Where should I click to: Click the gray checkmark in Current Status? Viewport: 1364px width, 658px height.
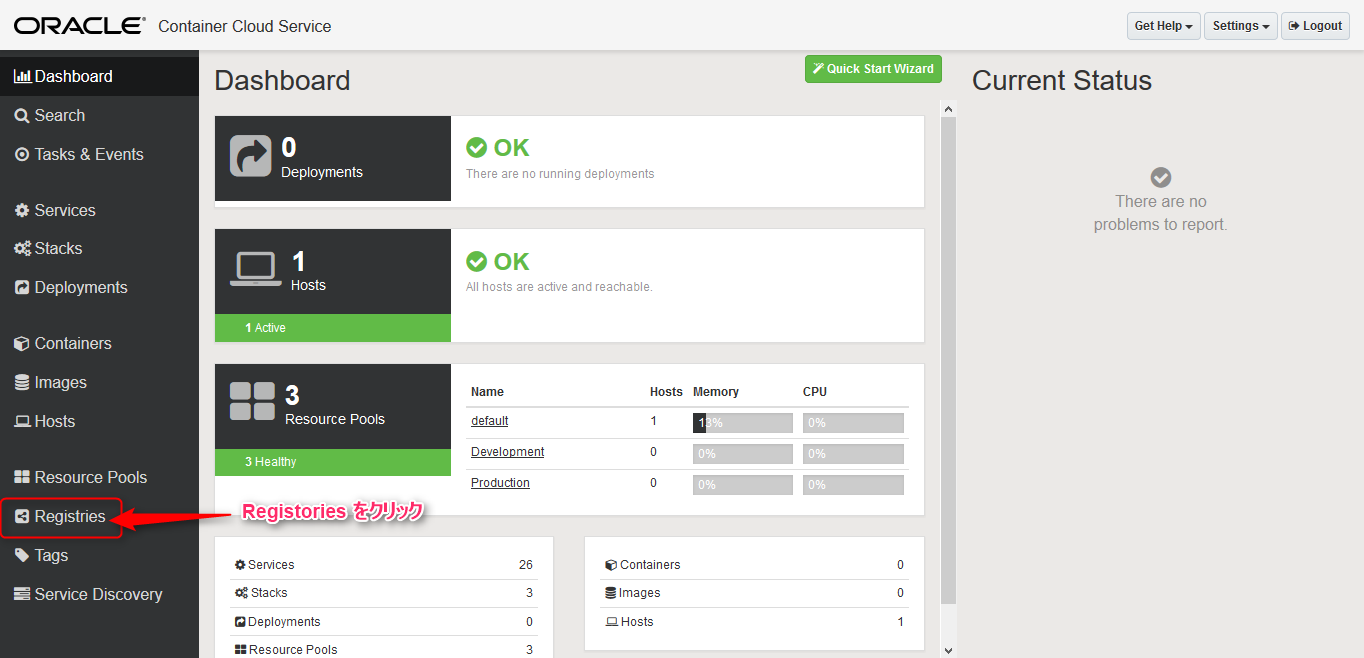pyautogui.click(x=1161, y=177)
